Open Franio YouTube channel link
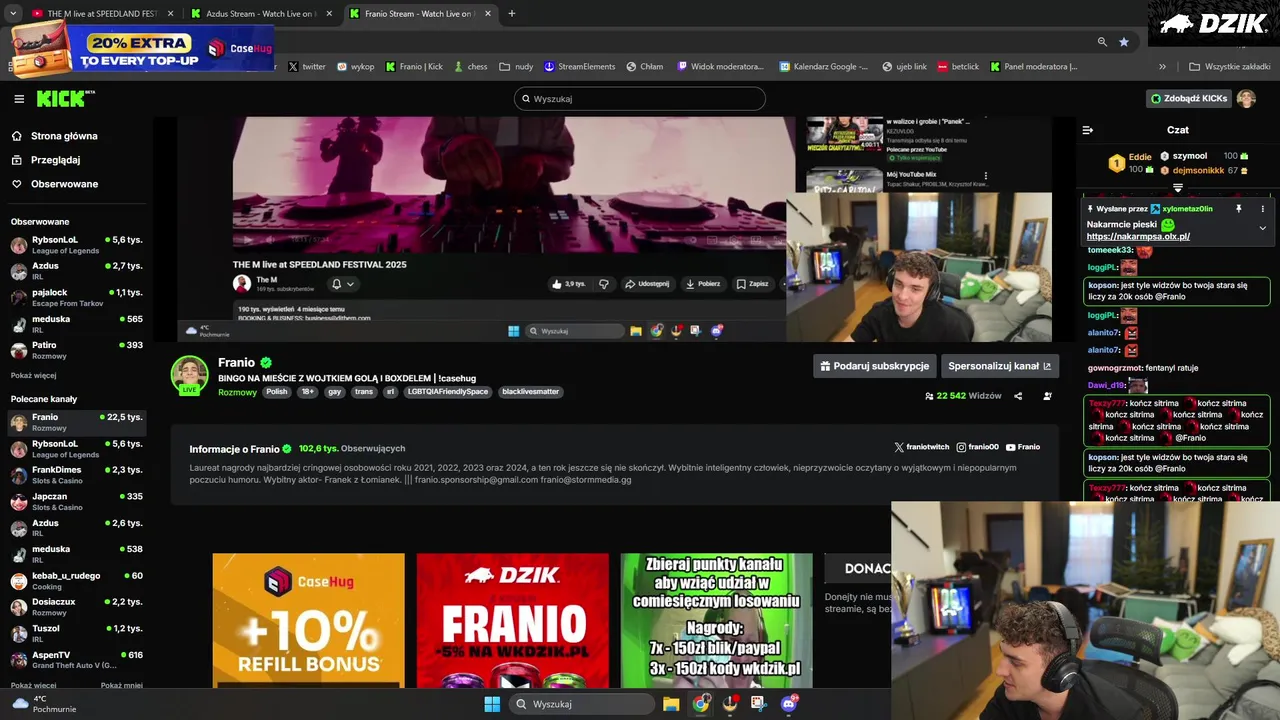Screen dimensions: 1280x720 1022,447
